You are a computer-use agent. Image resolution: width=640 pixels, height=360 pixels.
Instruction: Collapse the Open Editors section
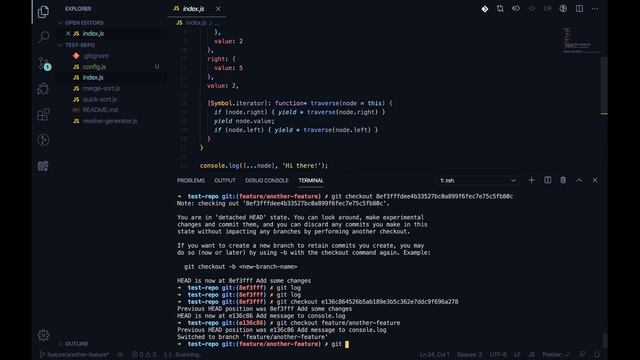(x=84, y=23)
